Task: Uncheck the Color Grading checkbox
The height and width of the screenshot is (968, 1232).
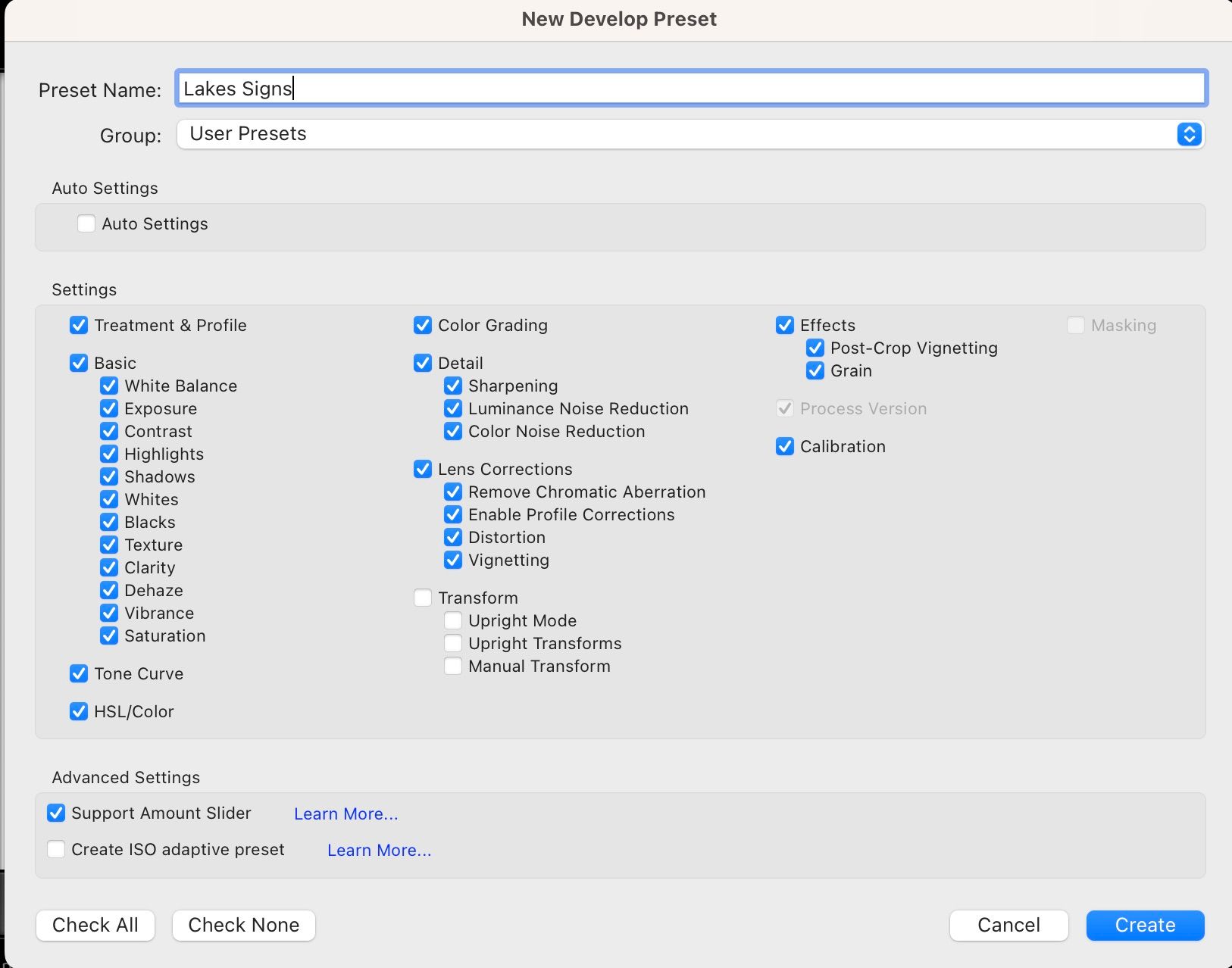Action: tap(423, 326)
